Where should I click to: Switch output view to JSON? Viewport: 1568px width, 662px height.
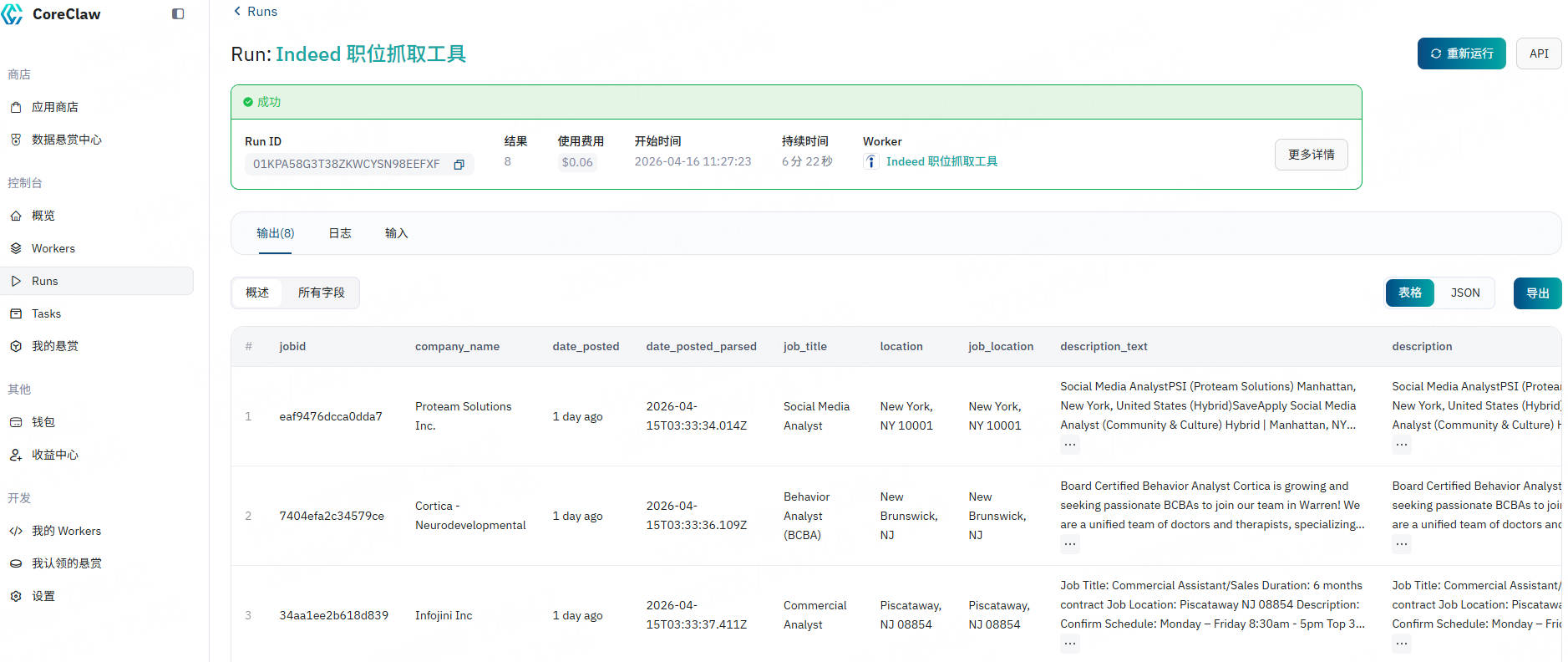pyautogui.click(x=1464, y=293)
